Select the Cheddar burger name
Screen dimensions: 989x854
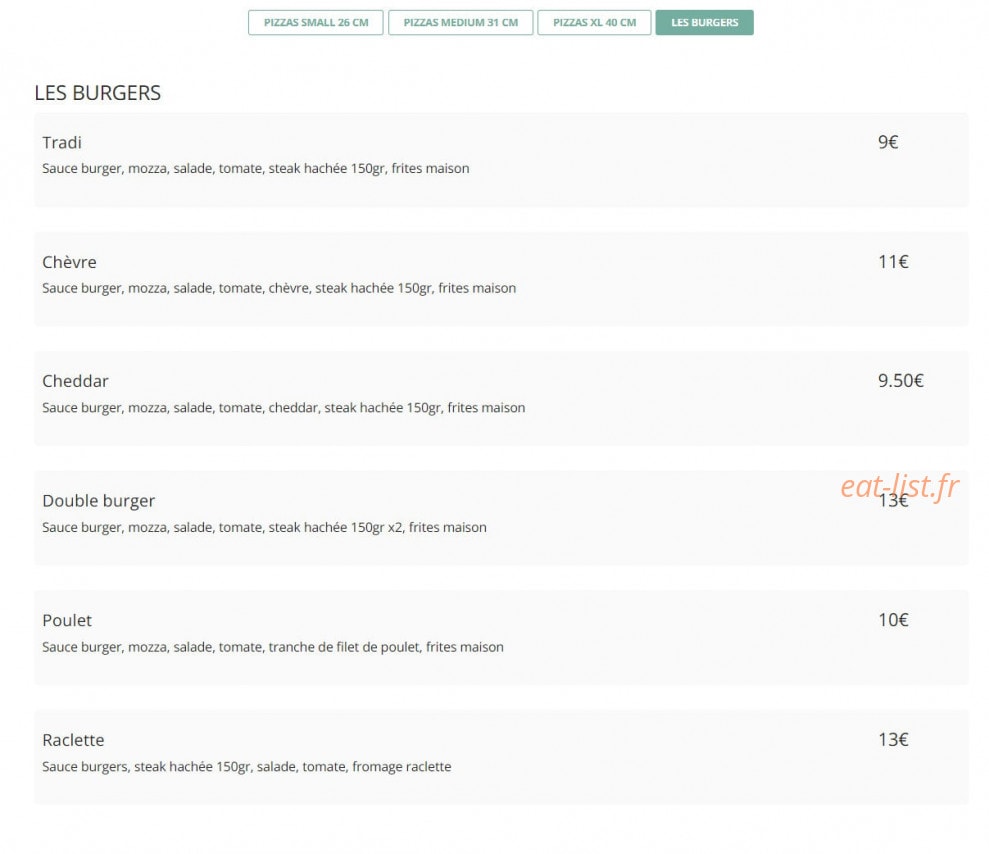[75, 381]
